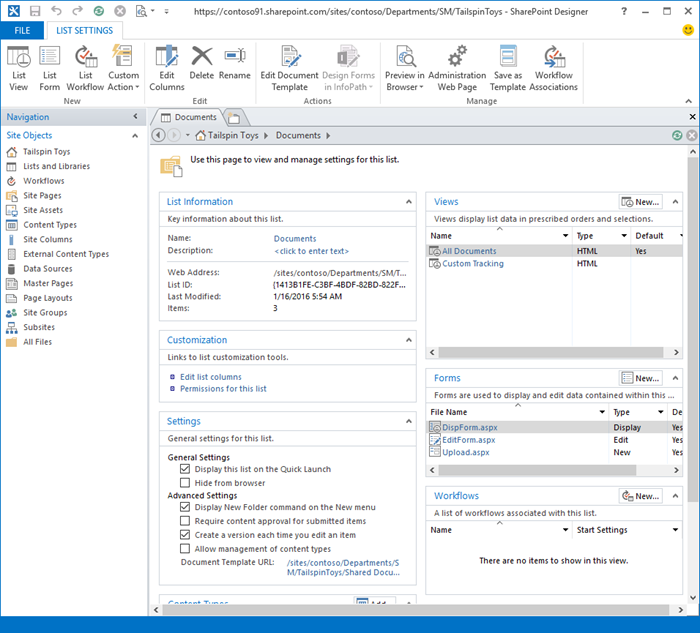Collapse the Forms section

(x=675, y=378)
